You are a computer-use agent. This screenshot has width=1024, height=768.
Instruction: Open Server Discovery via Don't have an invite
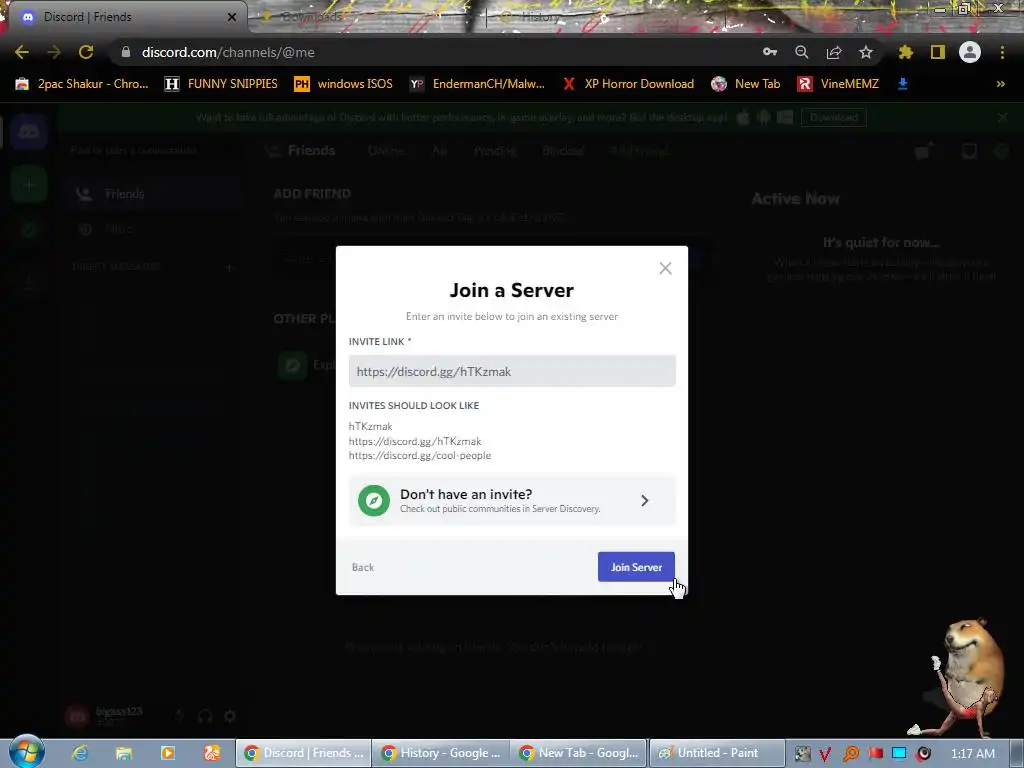coord(512,500)
